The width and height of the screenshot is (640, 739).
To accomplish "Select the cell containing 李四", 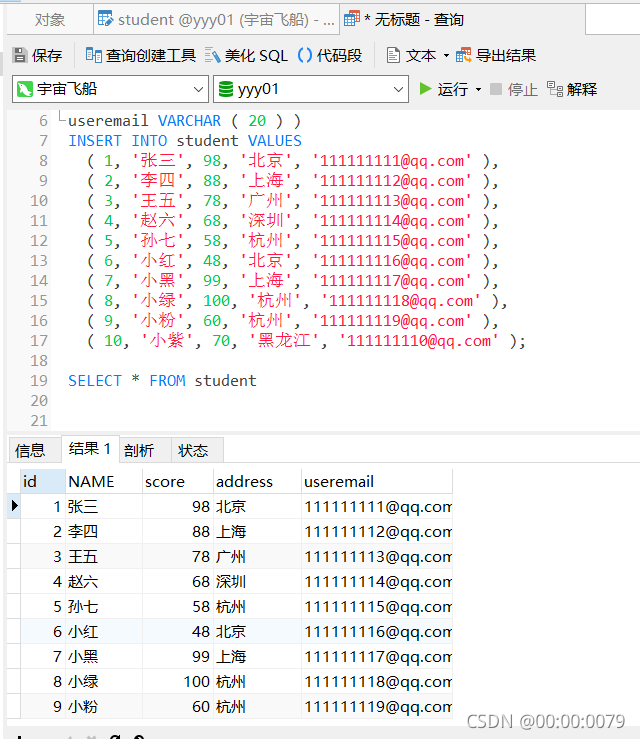I will click(104, 532).
